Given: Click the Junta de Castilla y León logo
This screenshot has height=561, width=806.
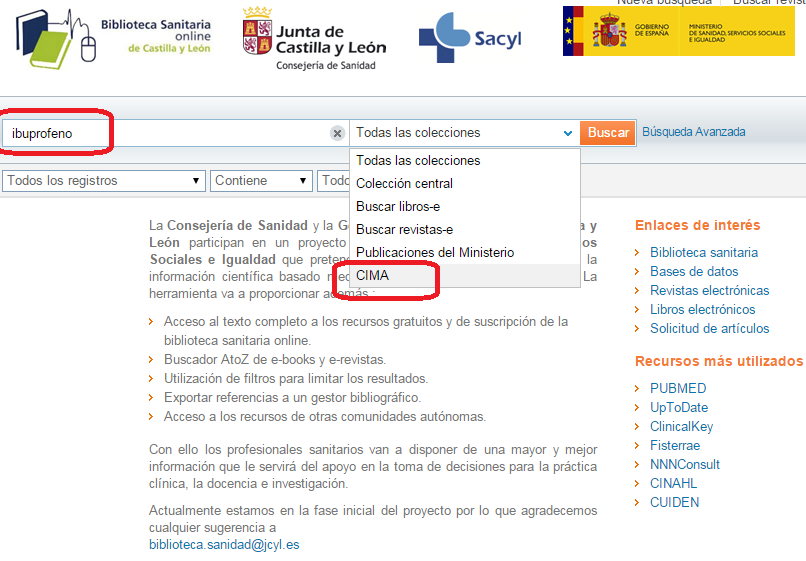Looking at the screenshot, I should click(x=313, y=40).
